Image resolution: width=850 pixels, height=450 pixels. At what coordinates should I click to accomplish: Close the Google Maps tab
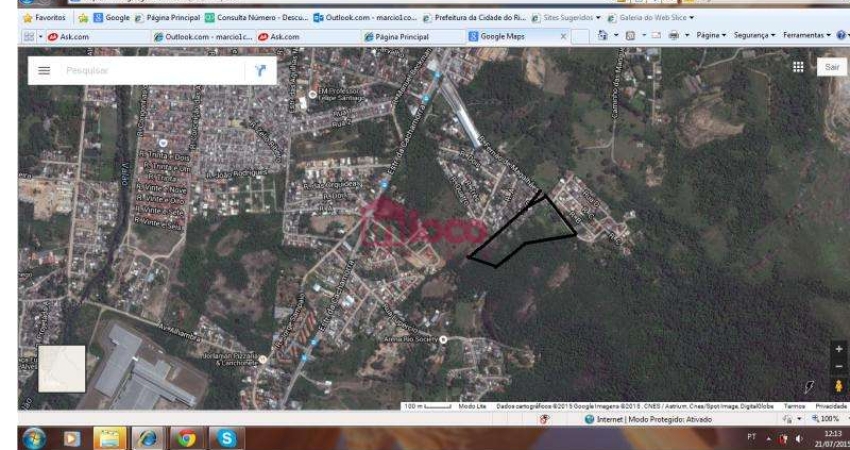click(563, 36)
